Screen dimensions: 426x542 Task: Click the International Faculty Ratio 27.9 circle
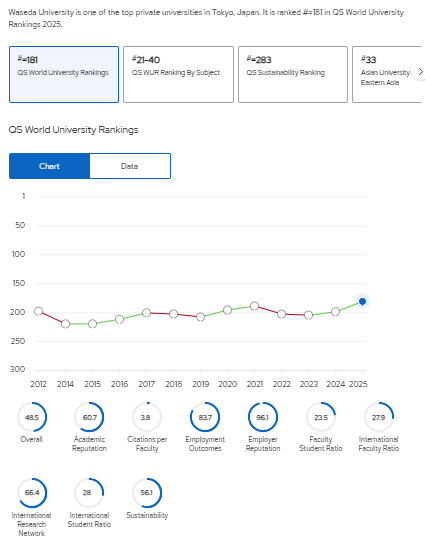coord(379,417)
